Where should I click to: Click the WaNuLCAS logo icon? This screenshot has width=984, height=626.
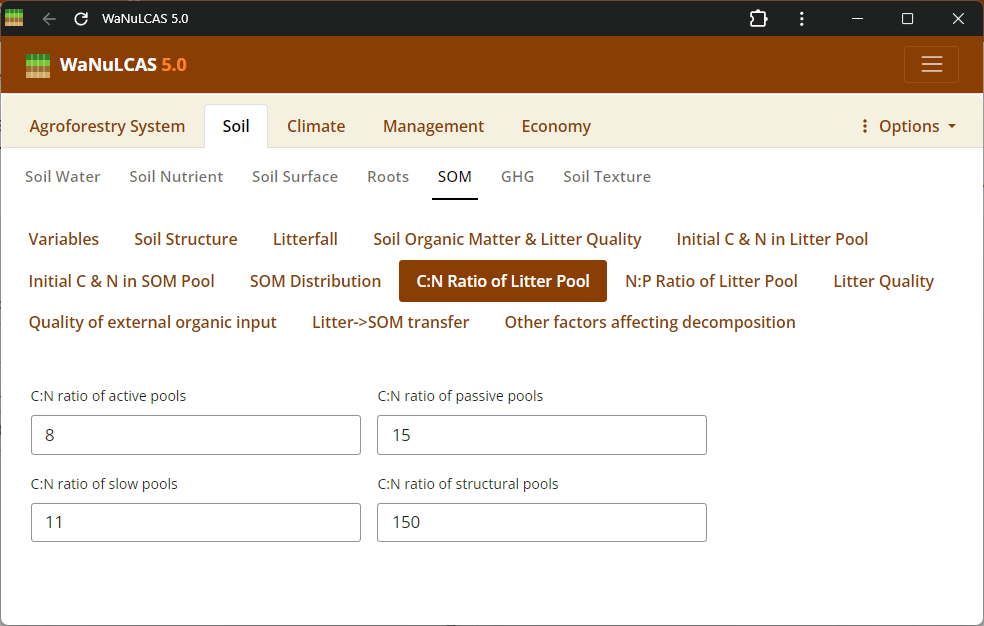[x=38, y=65]
